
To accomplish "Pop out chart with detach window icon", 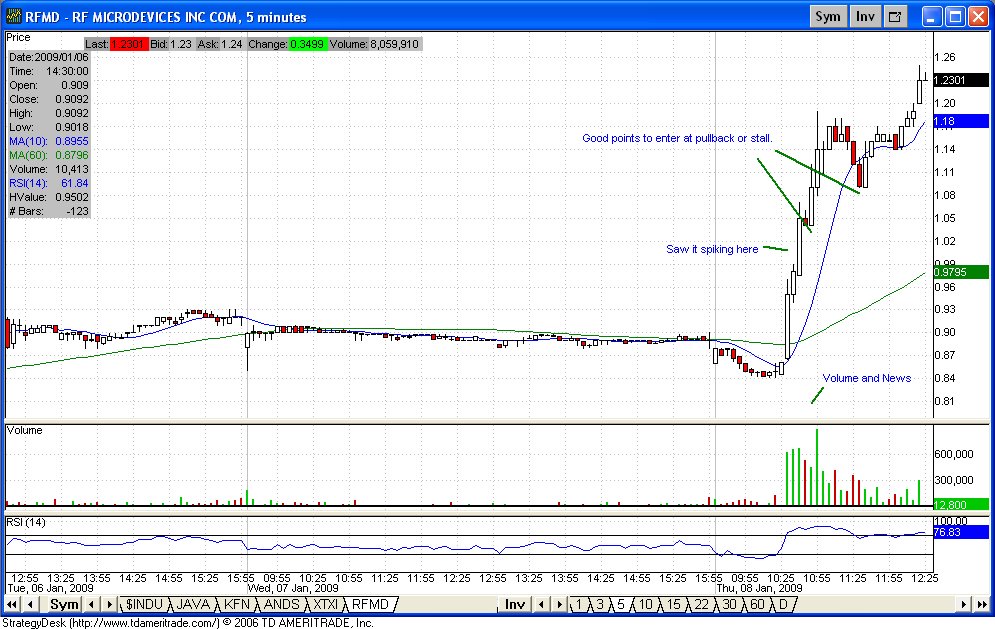I will click(895, 17).
